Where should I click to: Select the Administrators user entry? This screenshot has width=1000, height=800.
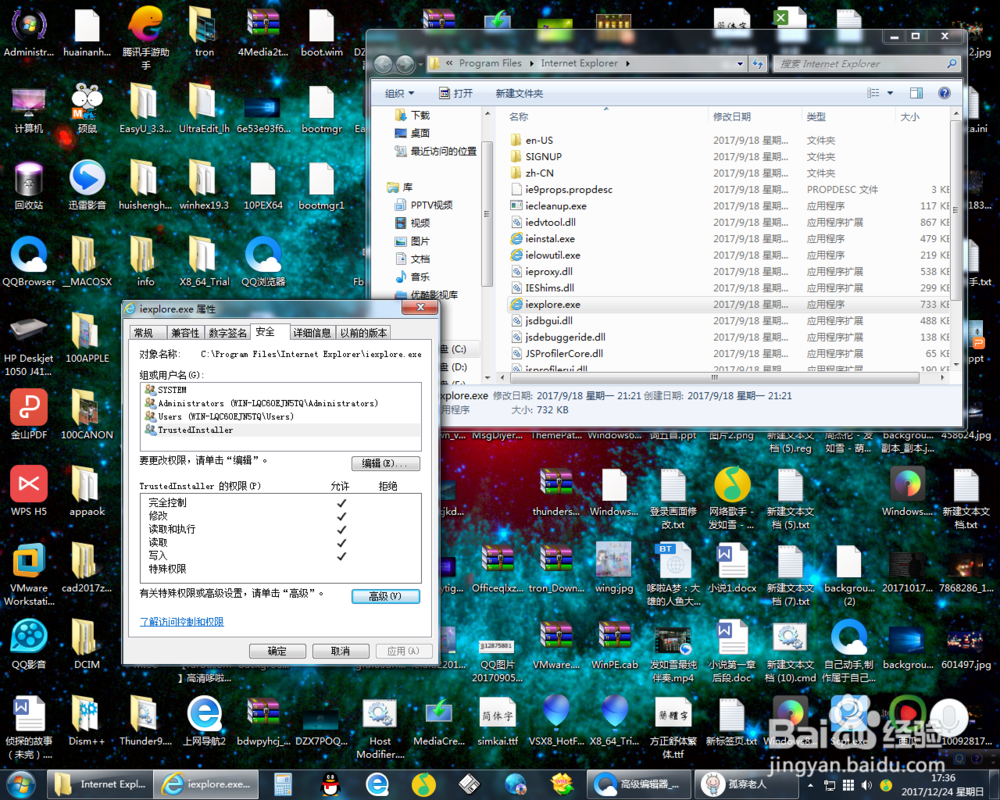281,403
